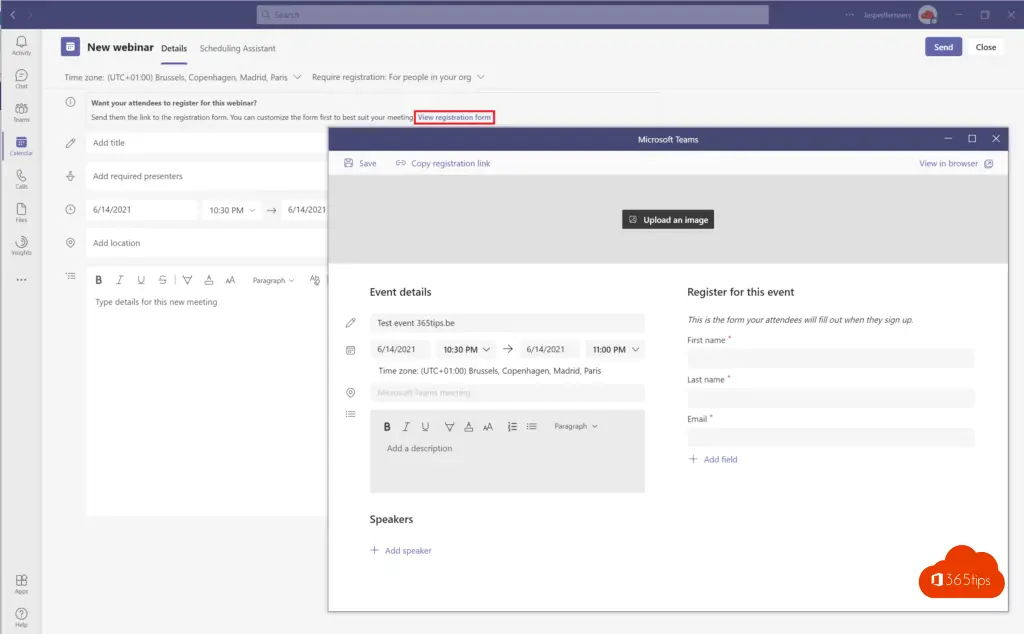Open Activity in the Teams sidebar
This screenshot has height=634, width=1024.
coord(21,45)
